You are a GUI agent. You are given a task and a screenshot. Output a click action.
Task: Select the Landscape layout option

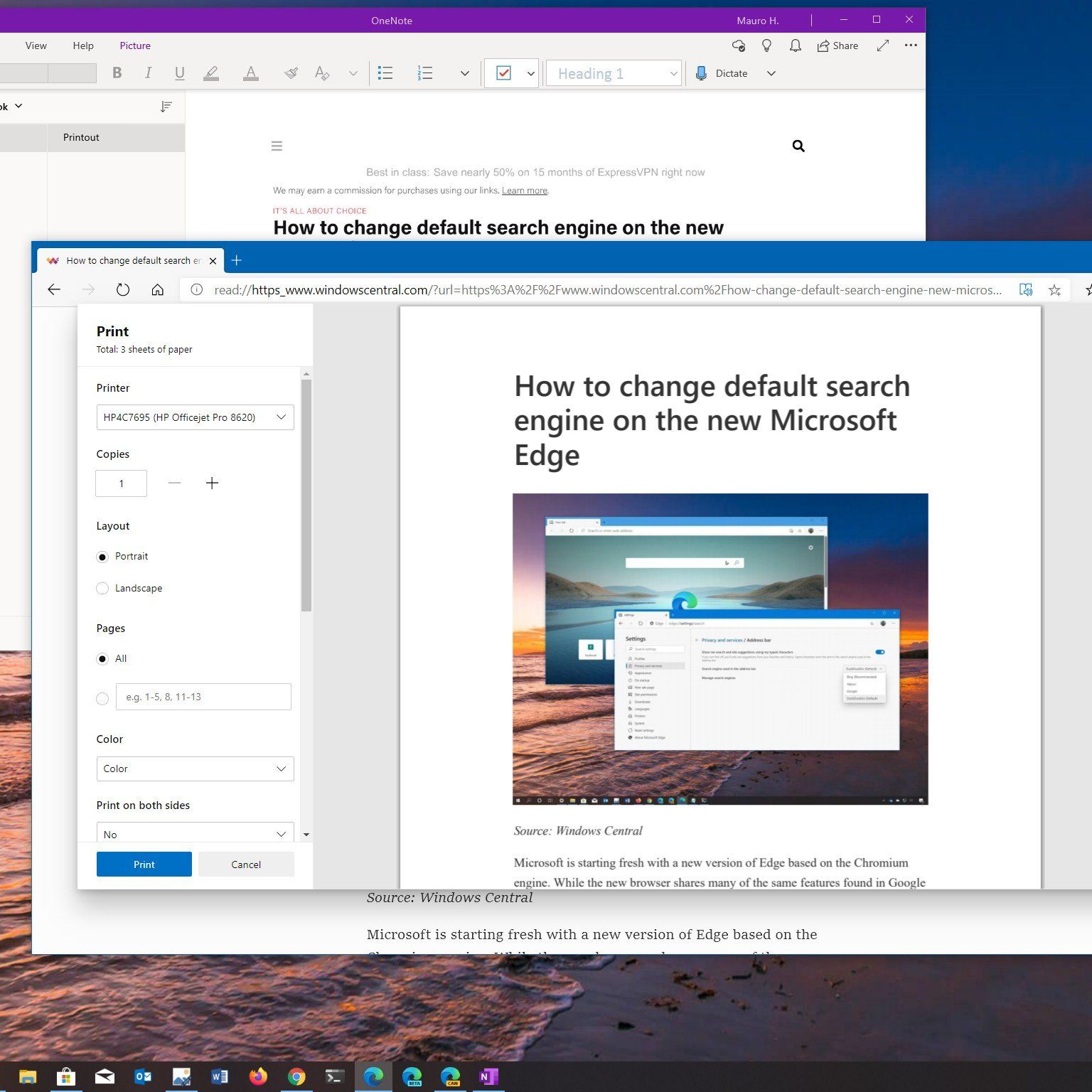point(102,589)
